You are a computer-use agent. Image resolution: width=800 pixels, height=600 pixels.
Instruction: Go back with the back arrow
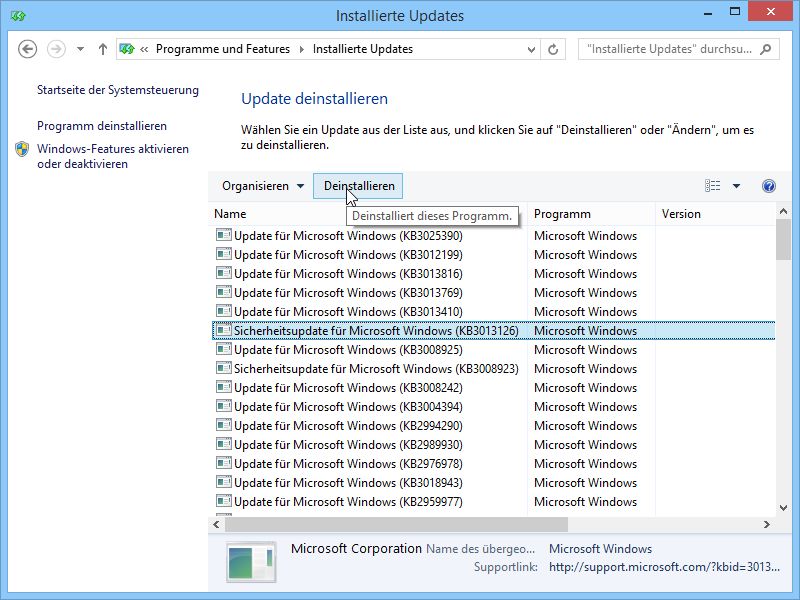[x=28, y=49]
